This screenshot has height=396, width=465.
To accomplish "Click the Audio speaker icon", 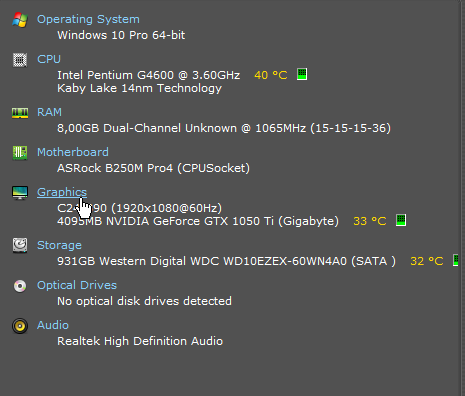I will pos(20,326).
